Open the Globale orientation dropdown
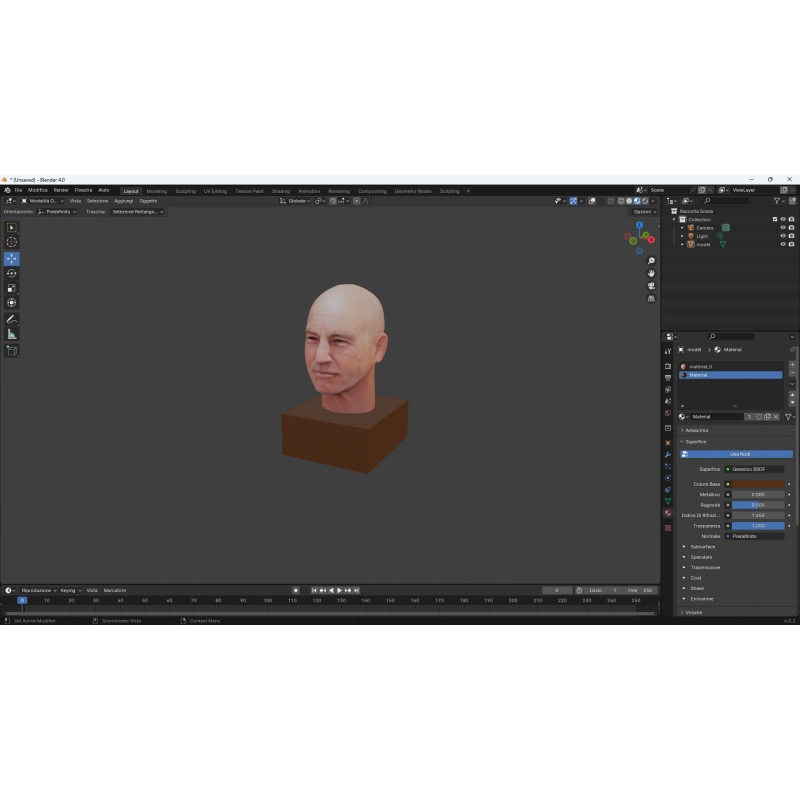This screenshot has width=800, height=800. click(295, 201)
